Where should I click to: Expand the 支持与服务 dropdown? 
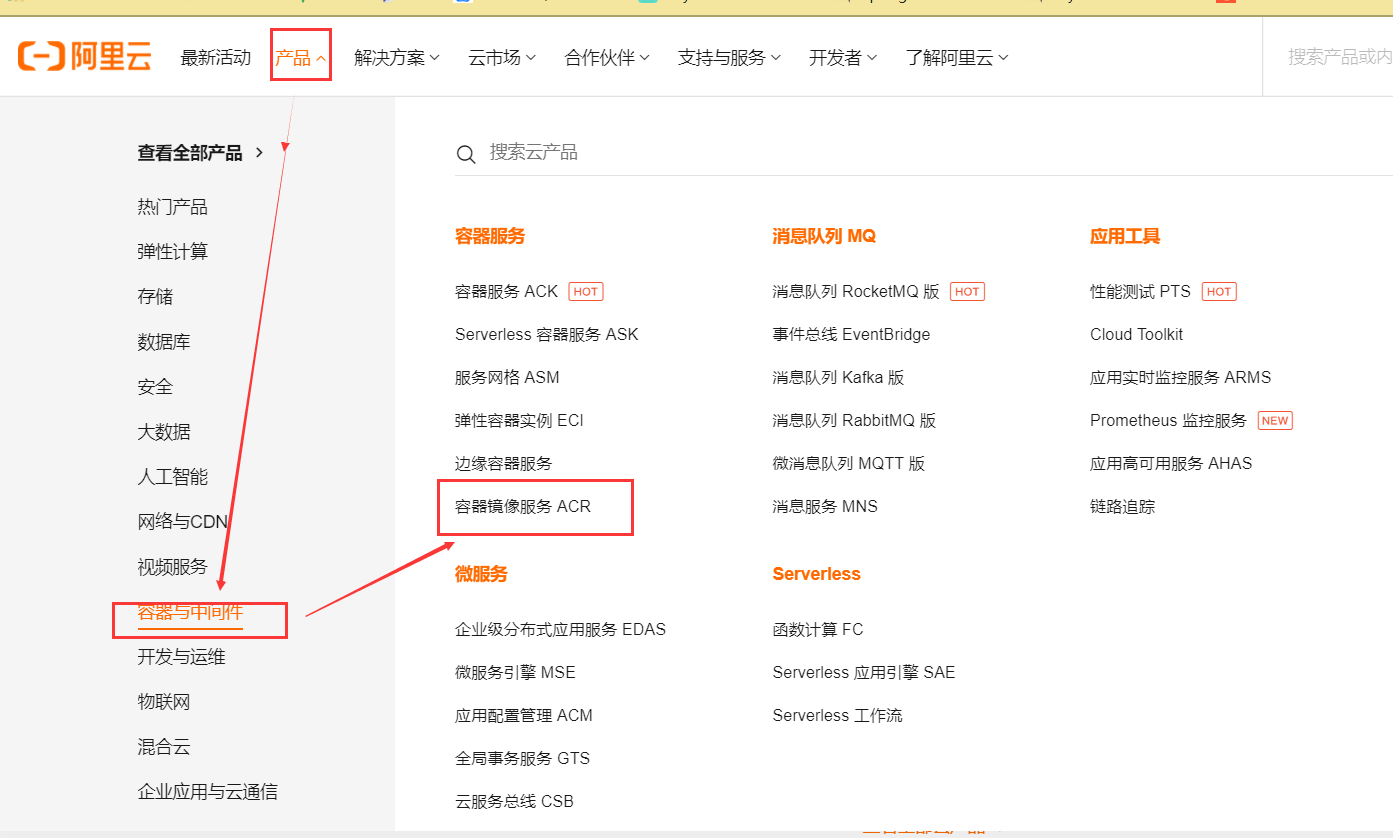point(729,58)
